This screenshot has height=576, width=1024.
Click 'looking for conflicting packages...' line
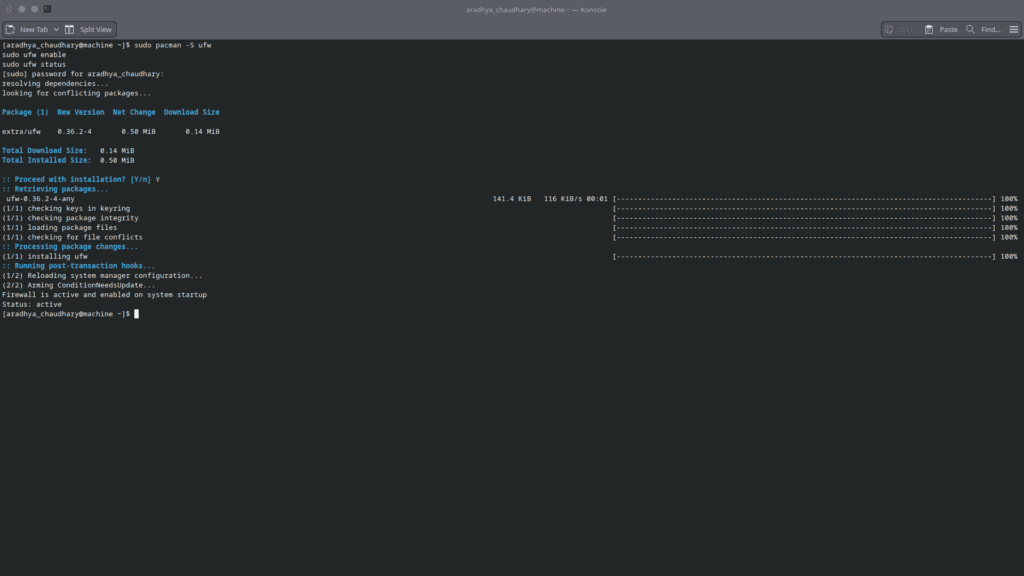pyautogui.click(x=76, y=93)
